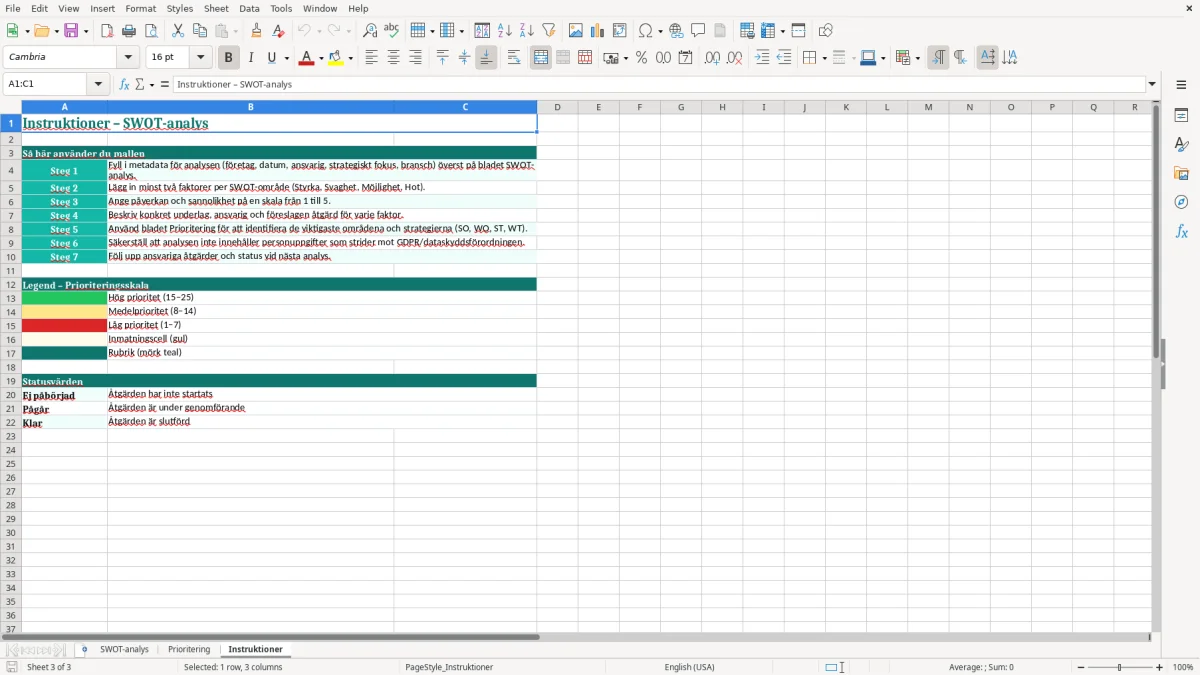Click zoom in plus button

point(1160,667)
